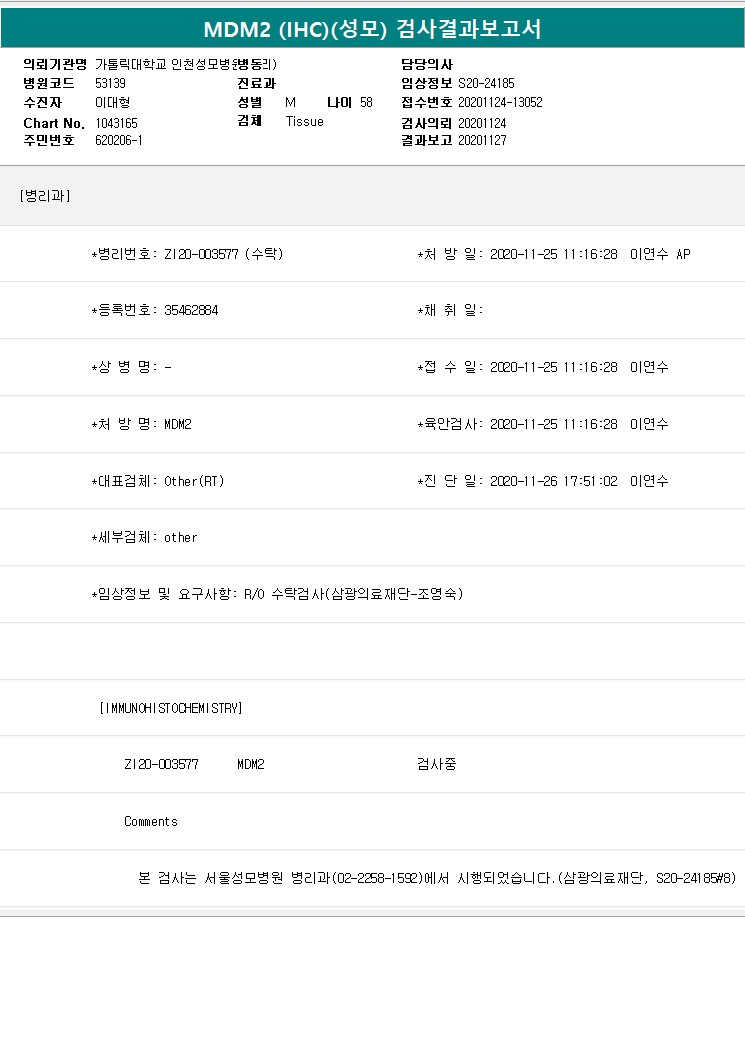Click the 임상정보 value S20-24185

click(486, 83)
